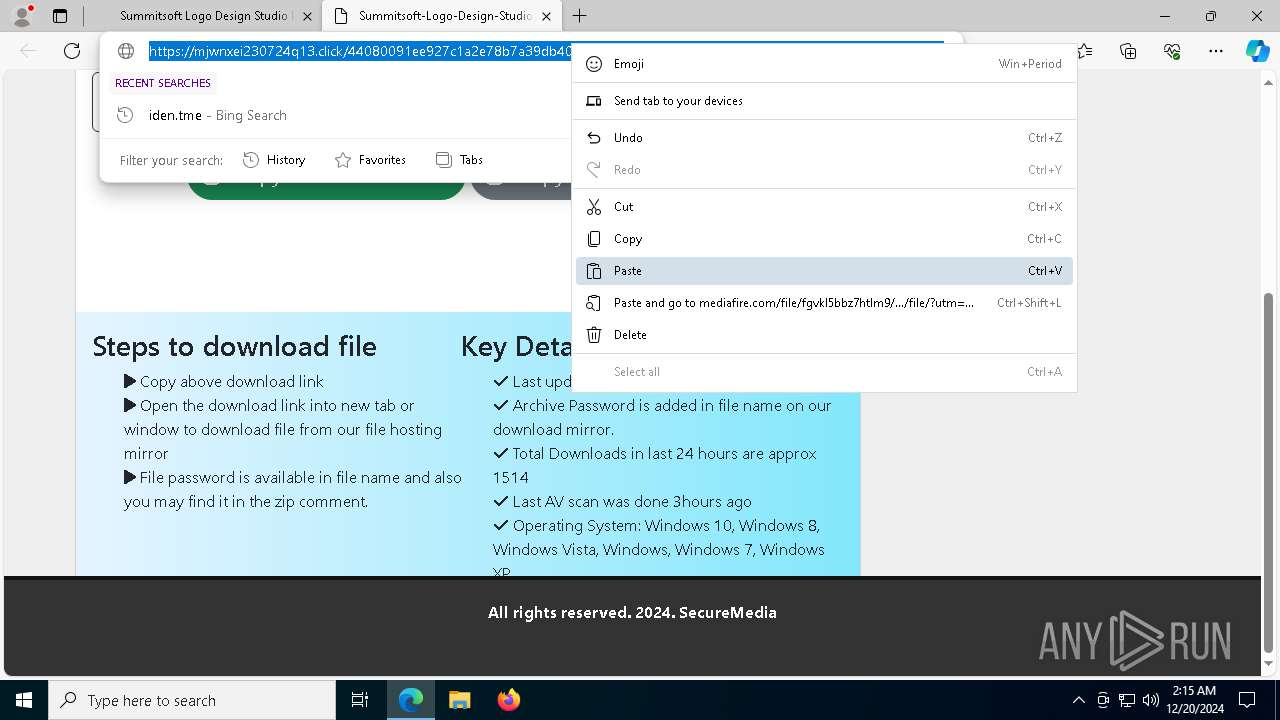The width and height of the screenshot is (1280, 720).
Task: Open the tab actions menu icon
Action: click(x=60, y=16)
